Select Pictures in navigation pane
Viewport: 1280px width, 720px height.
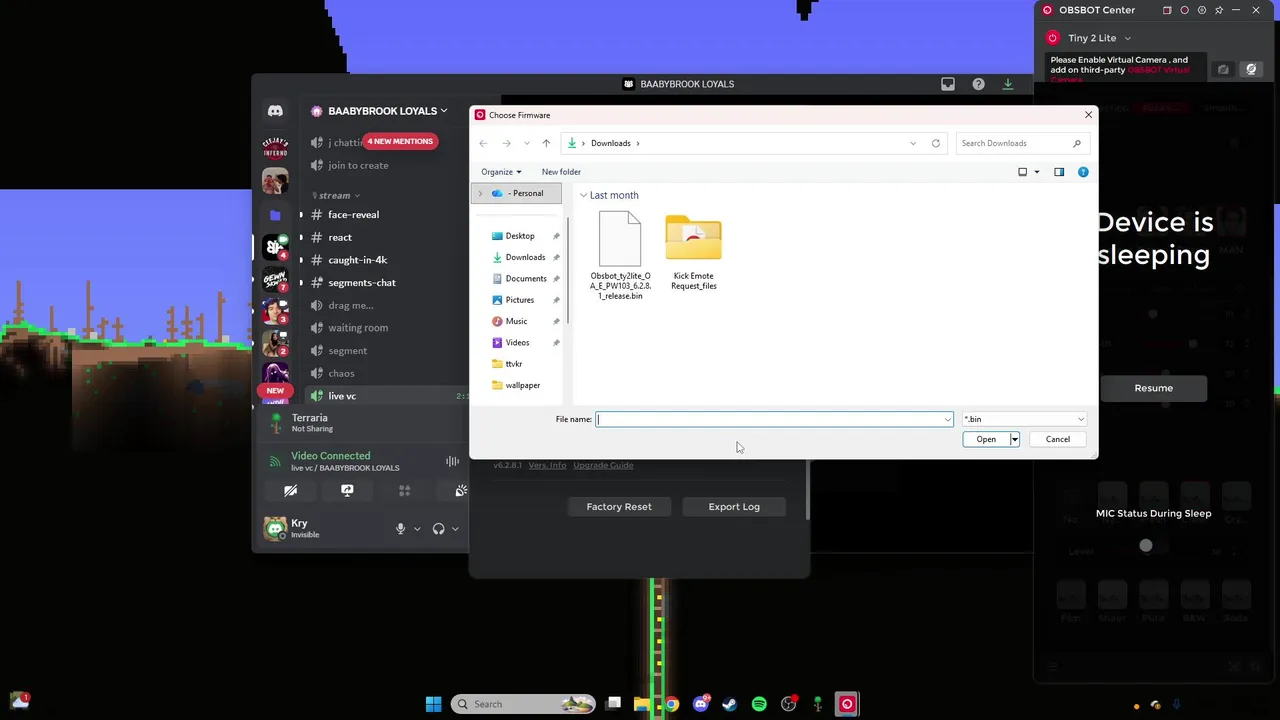pos(520,300)
